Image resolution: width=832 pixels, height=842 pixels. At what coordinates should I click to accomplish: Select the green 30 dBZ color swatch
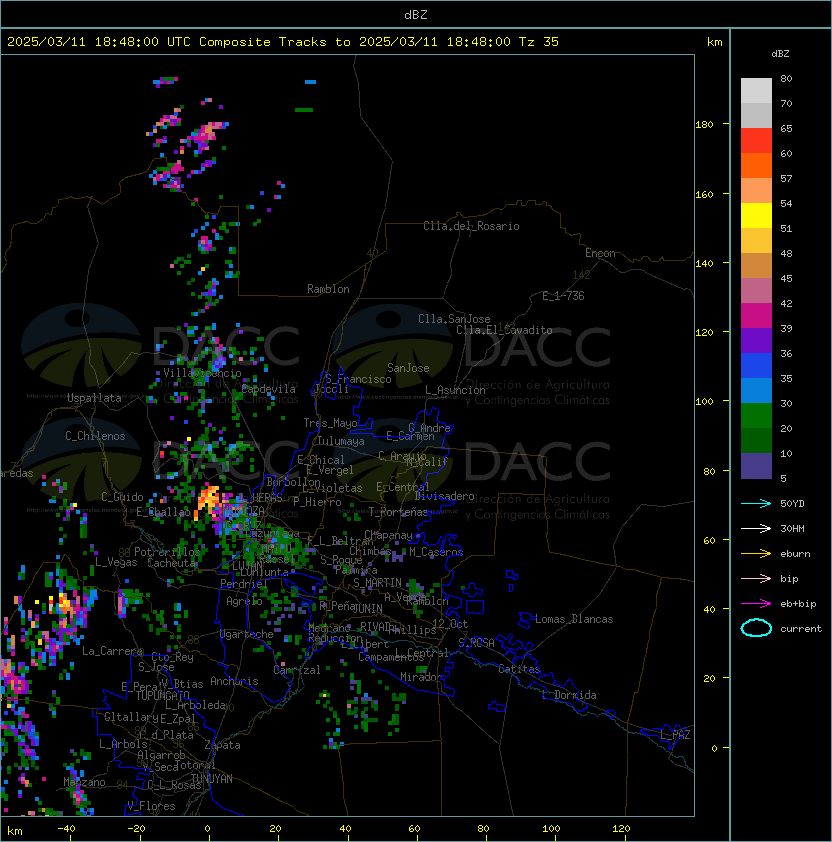[756, 415]
